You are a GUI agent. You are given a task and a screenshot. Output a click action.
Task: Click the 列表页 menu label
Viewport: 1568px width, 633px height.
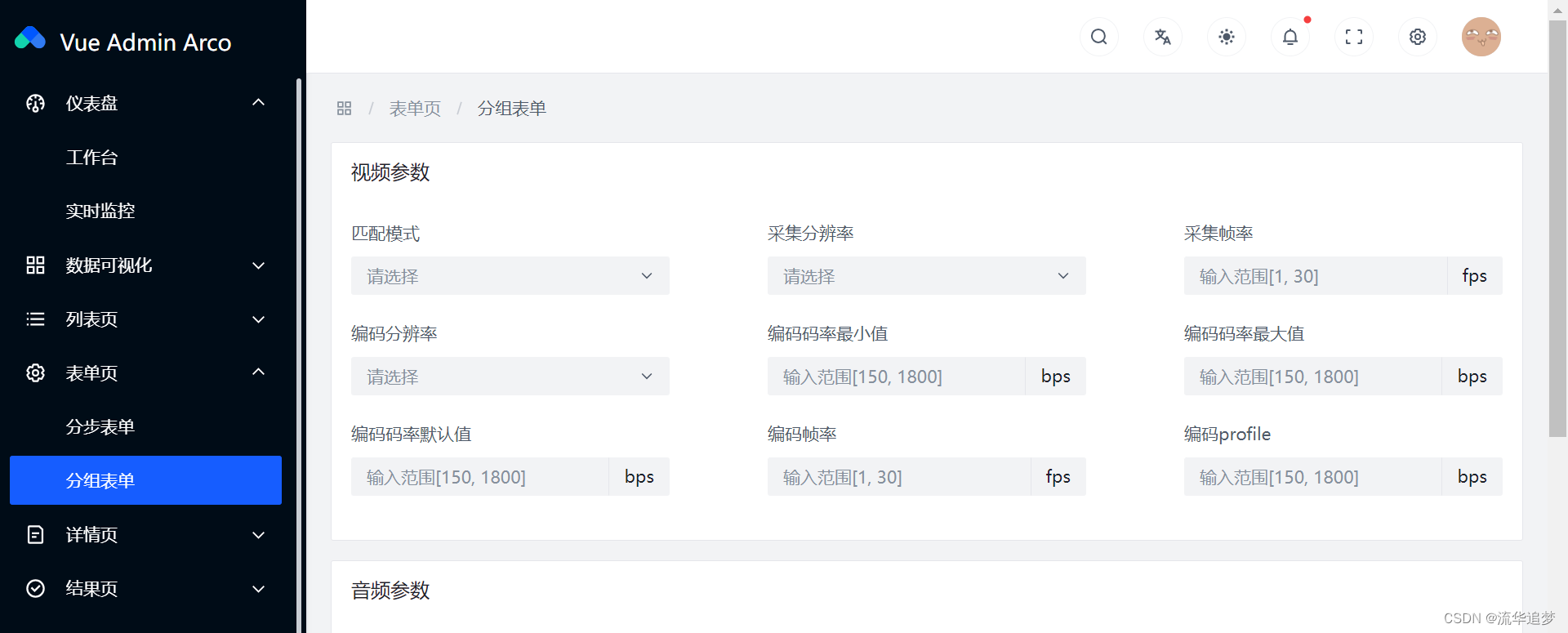tap(91, 319)
